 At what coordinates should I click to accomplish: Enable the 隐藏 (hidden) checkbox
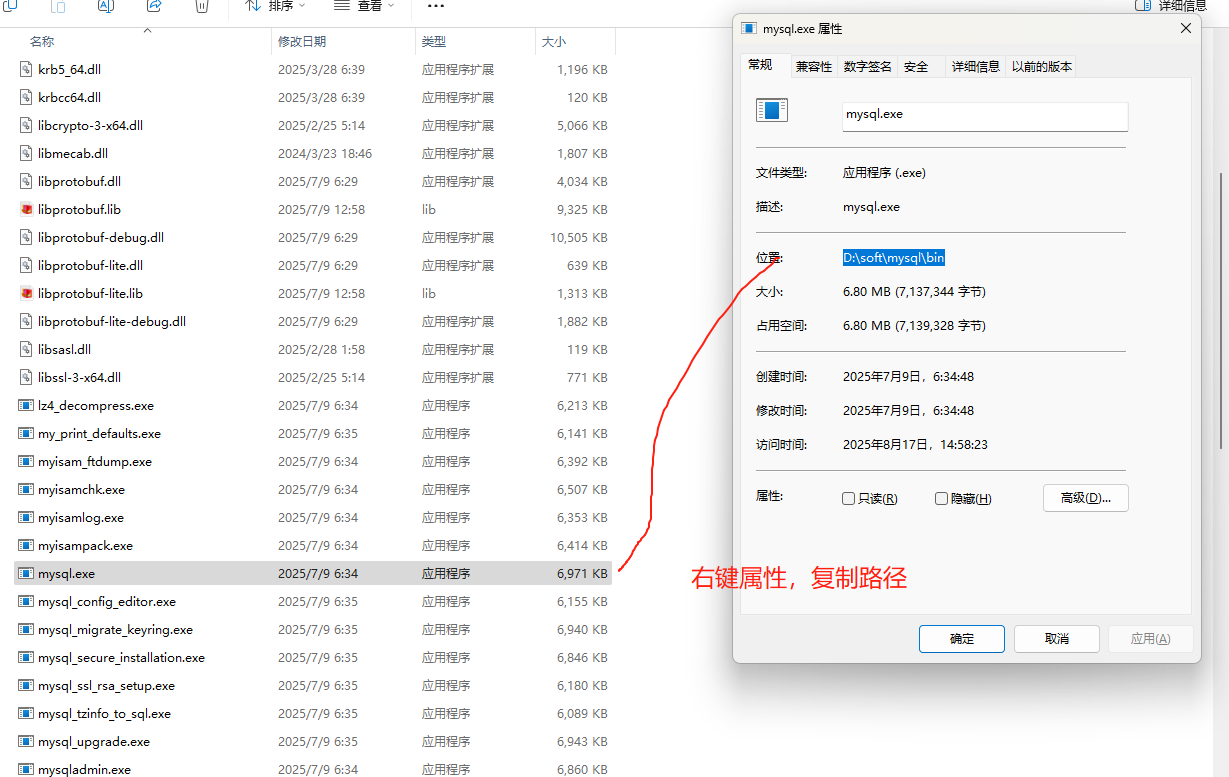[x=941, y=499]
